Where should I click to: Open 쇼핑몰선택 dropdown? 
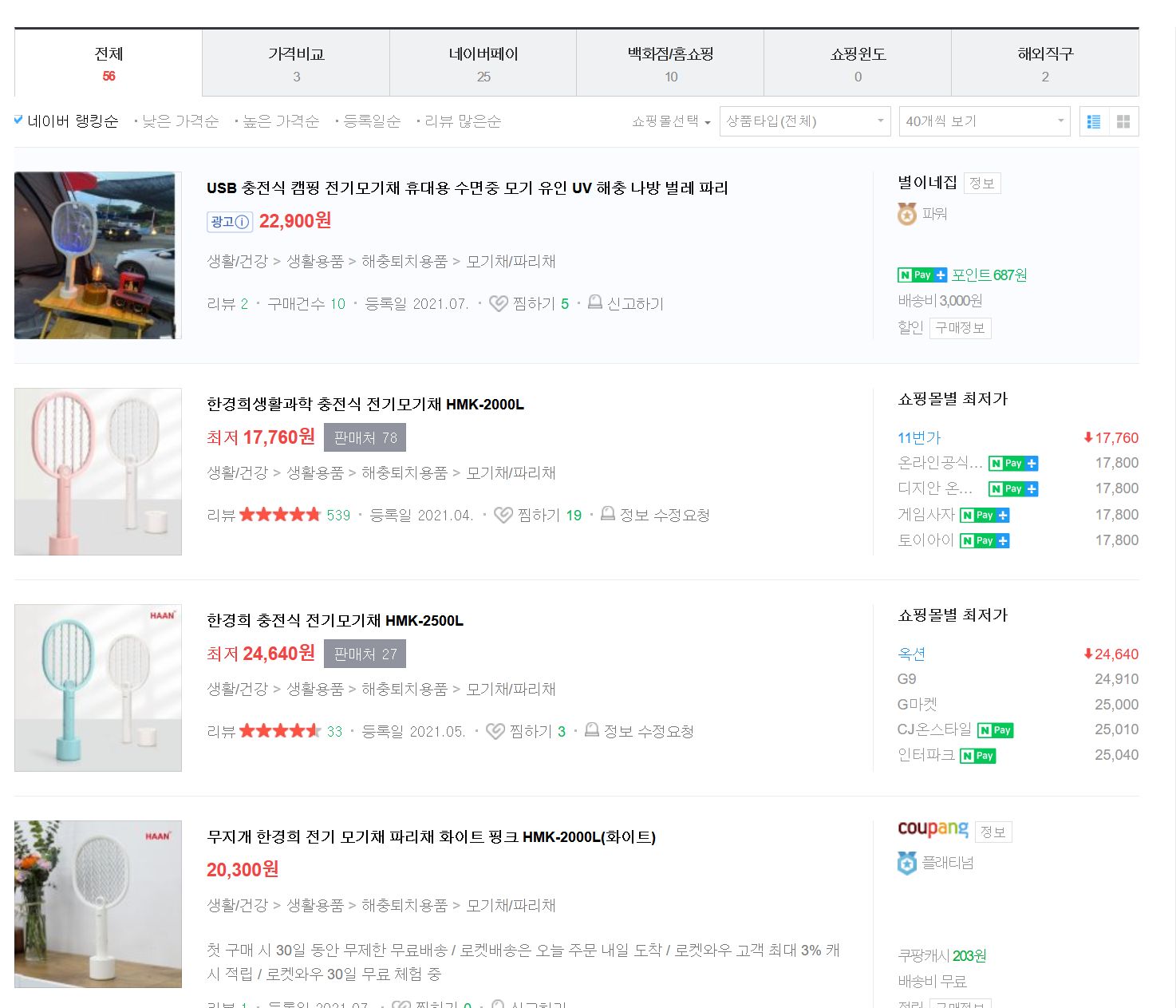click(671, 121)
